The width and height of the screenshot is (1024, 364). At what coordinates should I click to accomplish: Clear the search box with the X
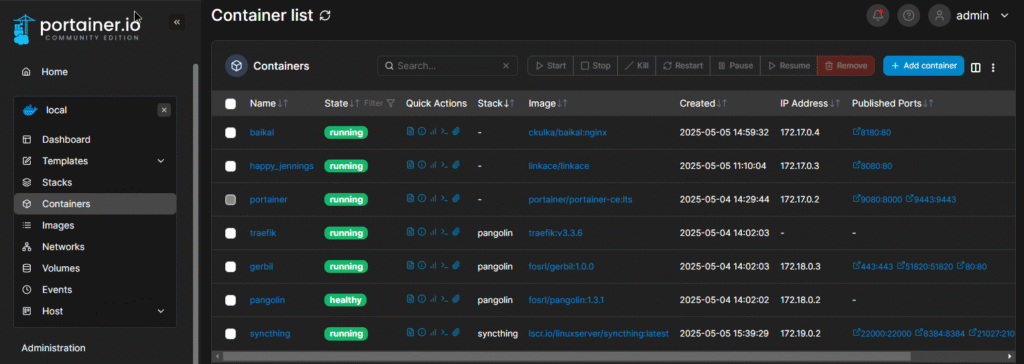[505, 66]
